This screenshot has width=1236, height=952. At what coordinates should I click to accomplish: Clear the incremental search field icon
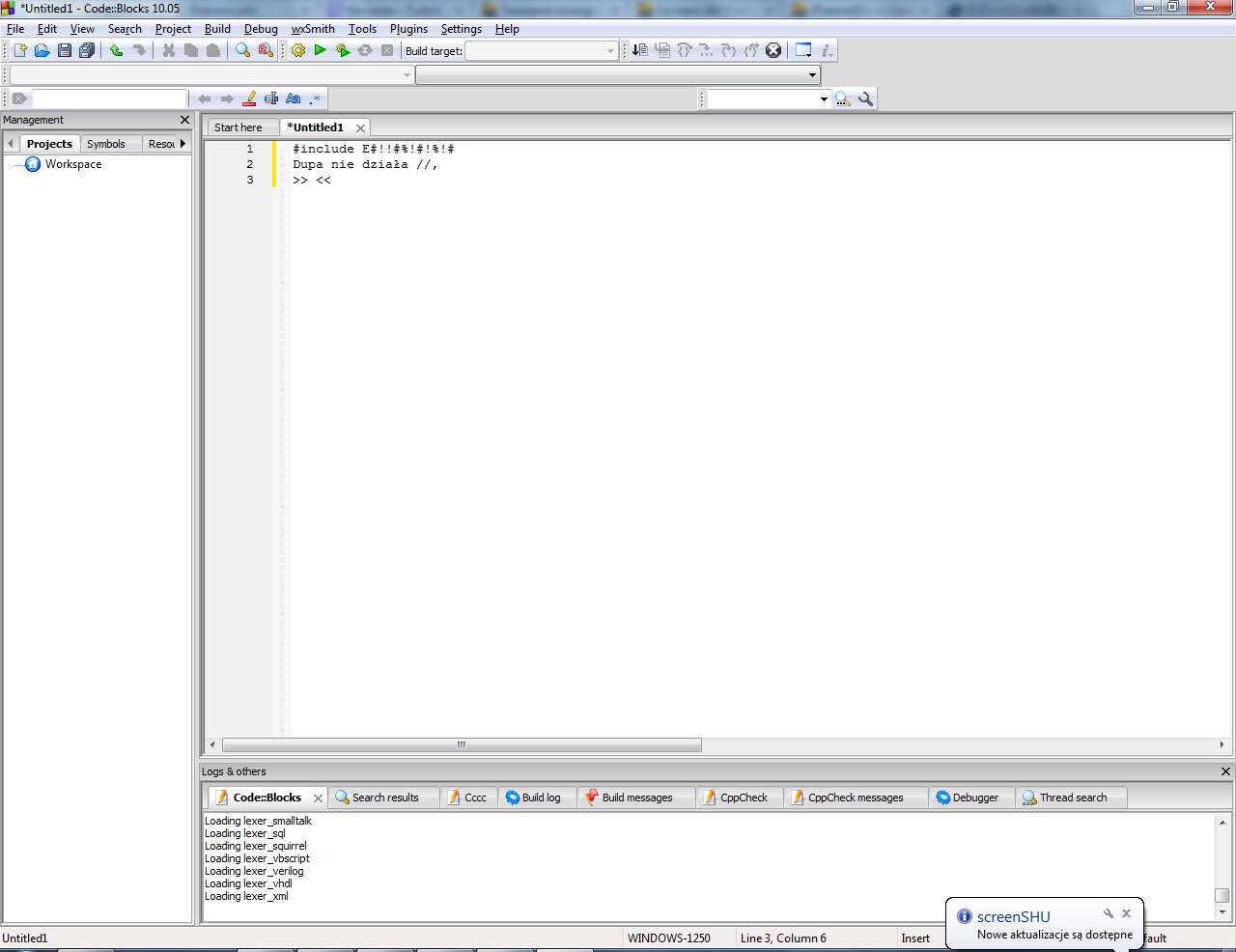(x=19, y=98)
